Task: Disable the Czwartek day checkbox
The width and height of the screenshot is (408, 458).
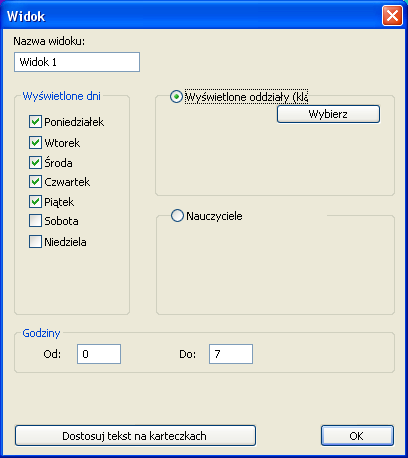Action: (x=35, y=182)
